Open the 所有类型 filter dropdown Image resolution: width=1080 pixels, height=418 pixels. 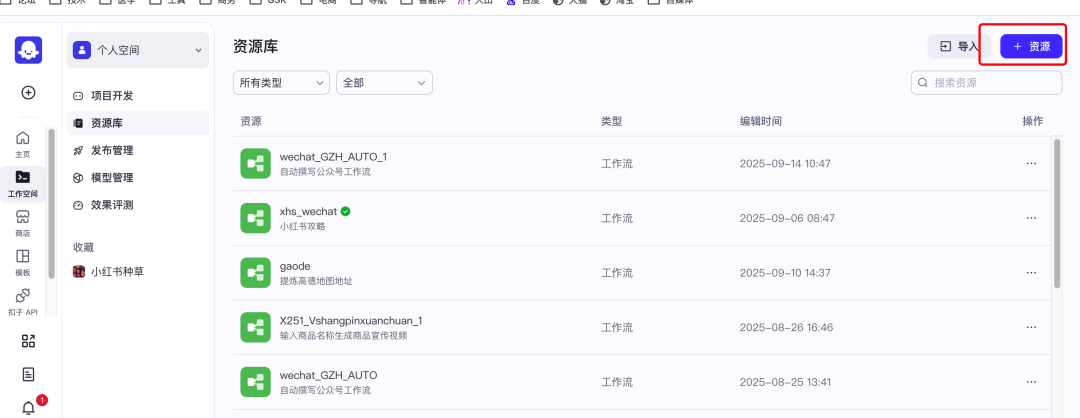pos(281,83)
